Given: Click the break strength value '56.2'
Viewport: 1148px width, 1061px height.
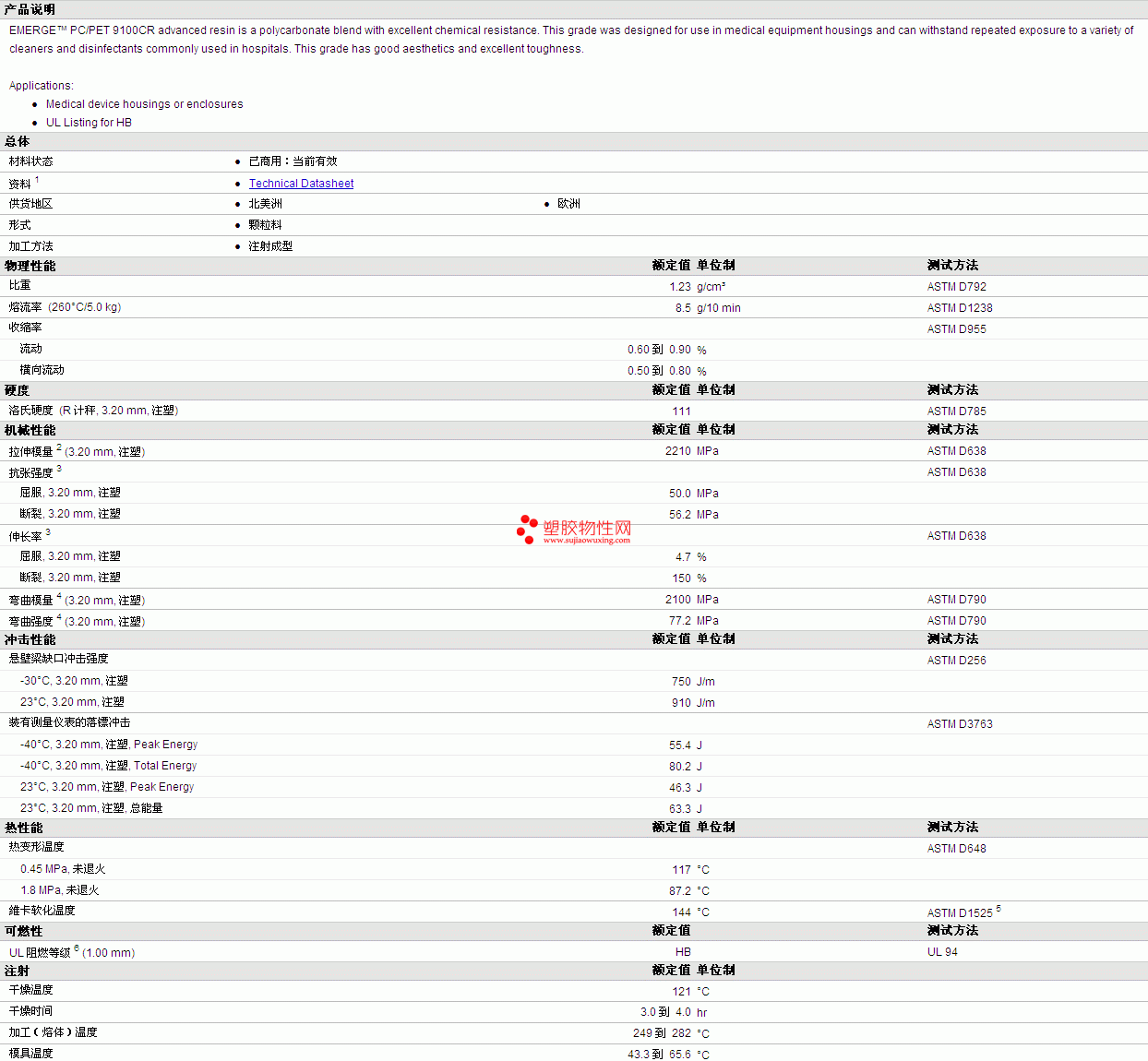Looking at the screenshot, I should (x=680, y=515).
